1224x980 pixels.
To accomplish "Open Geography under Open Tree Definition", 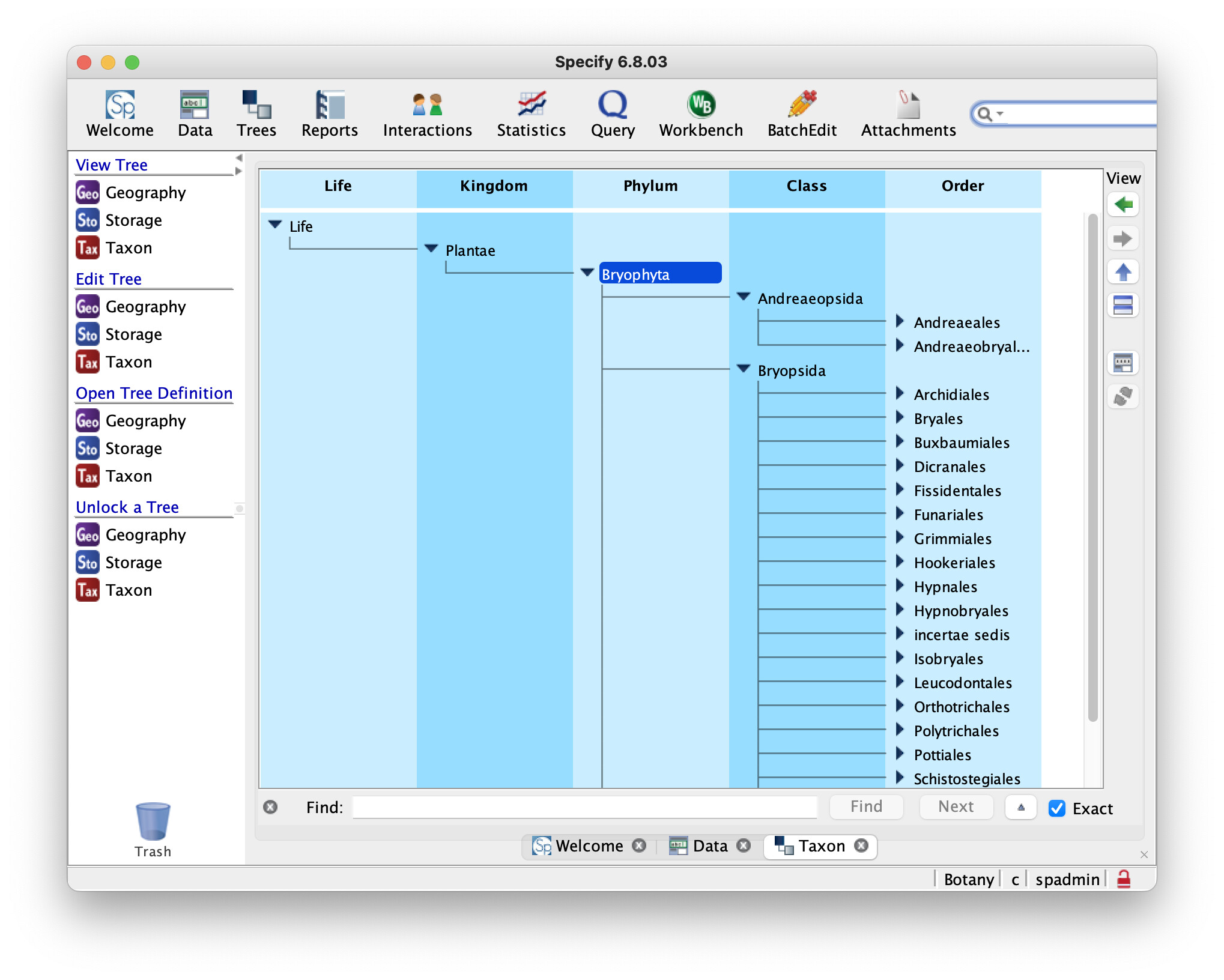I will click(x=131, y=421).
